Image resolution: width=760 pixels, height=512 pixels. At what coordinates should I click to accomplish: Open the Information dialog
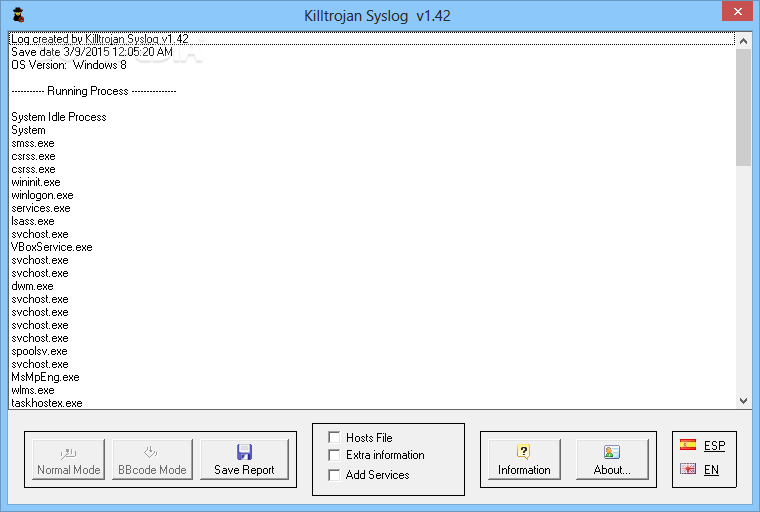pyautogui.click(x=524, y=459)
